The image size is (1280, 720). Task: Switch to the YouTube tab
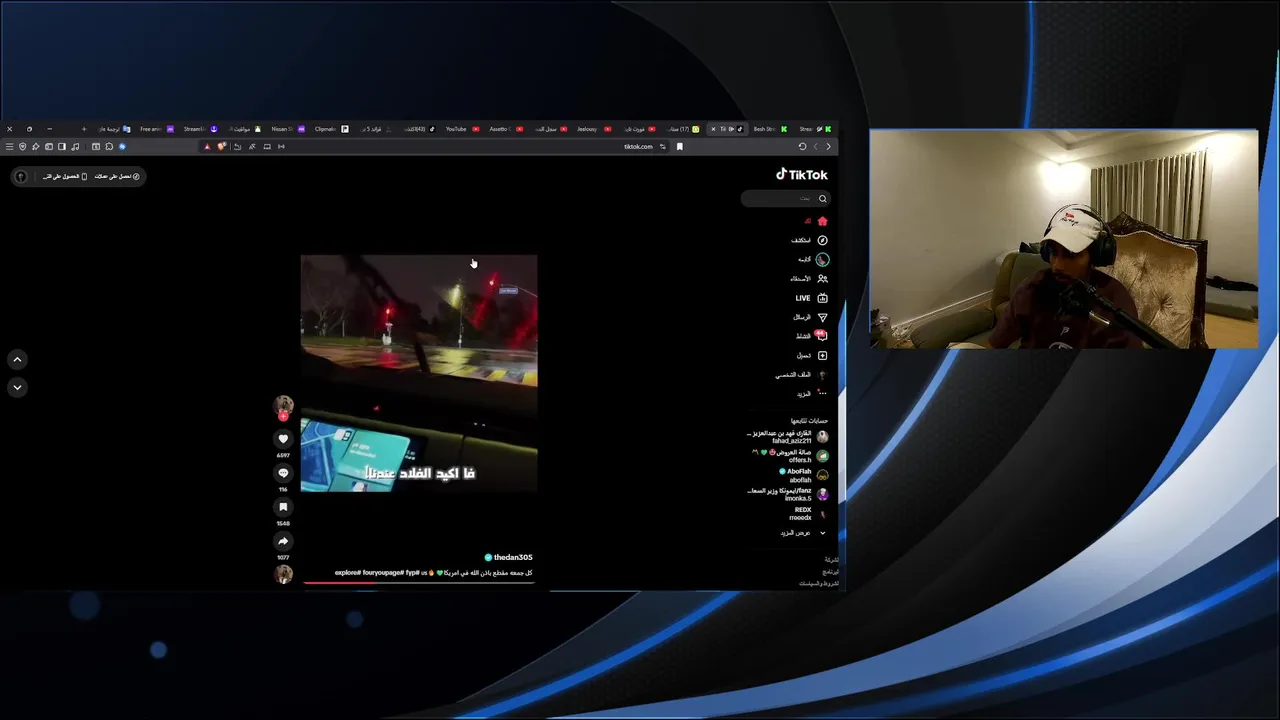pyautogui.click(x=462, y=129)
